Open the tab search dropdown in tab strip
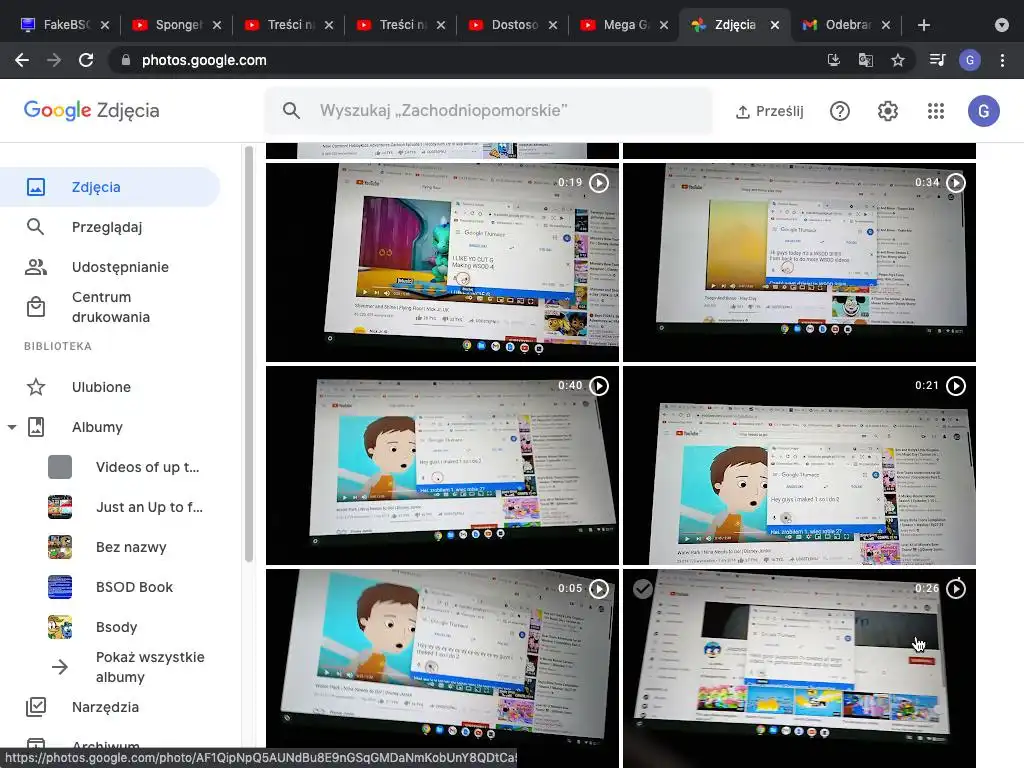 [1002, 25]
